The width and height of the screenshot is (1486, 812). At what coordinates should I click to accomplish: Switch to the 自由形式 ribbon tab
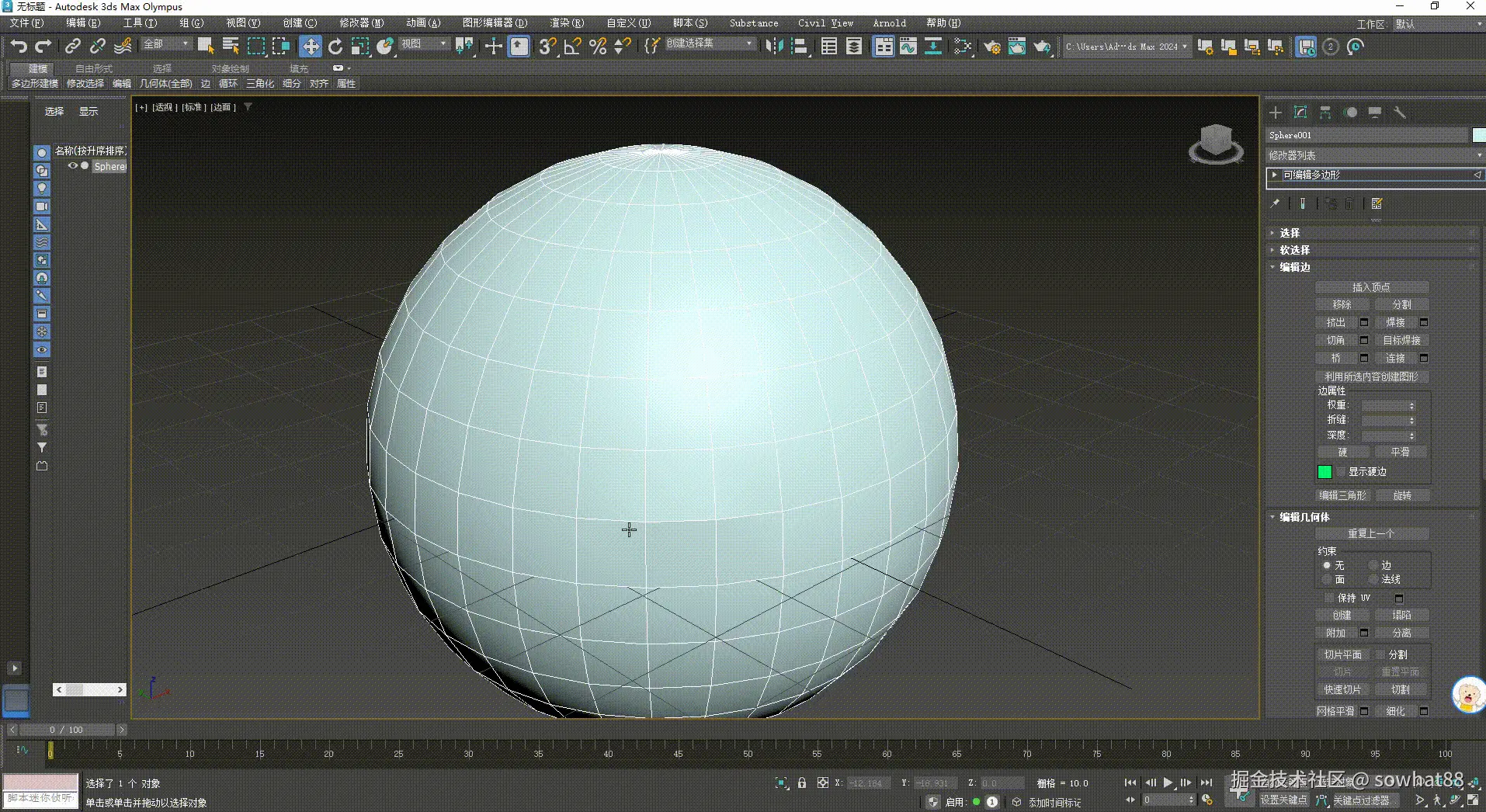coord(94,68)
